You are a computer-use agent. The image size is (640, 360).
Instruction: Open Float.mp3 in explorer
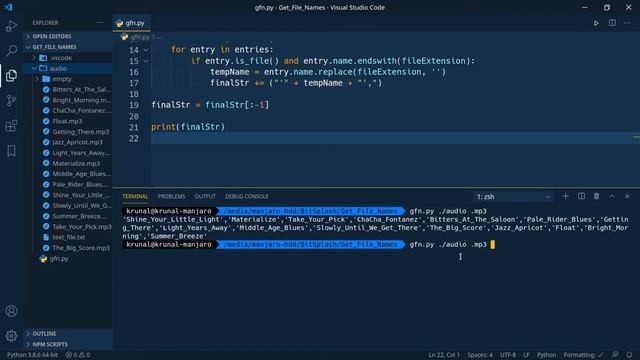coord(68,121)
